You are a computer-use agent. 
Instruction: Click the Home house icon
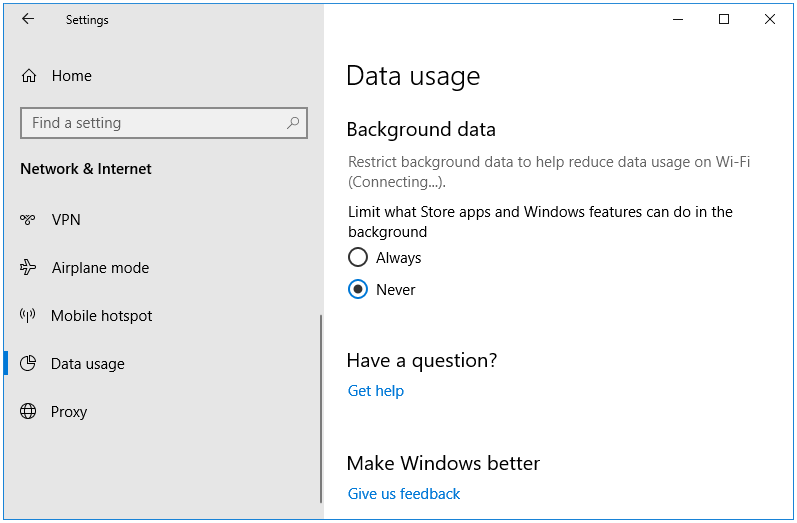(29, 76)
